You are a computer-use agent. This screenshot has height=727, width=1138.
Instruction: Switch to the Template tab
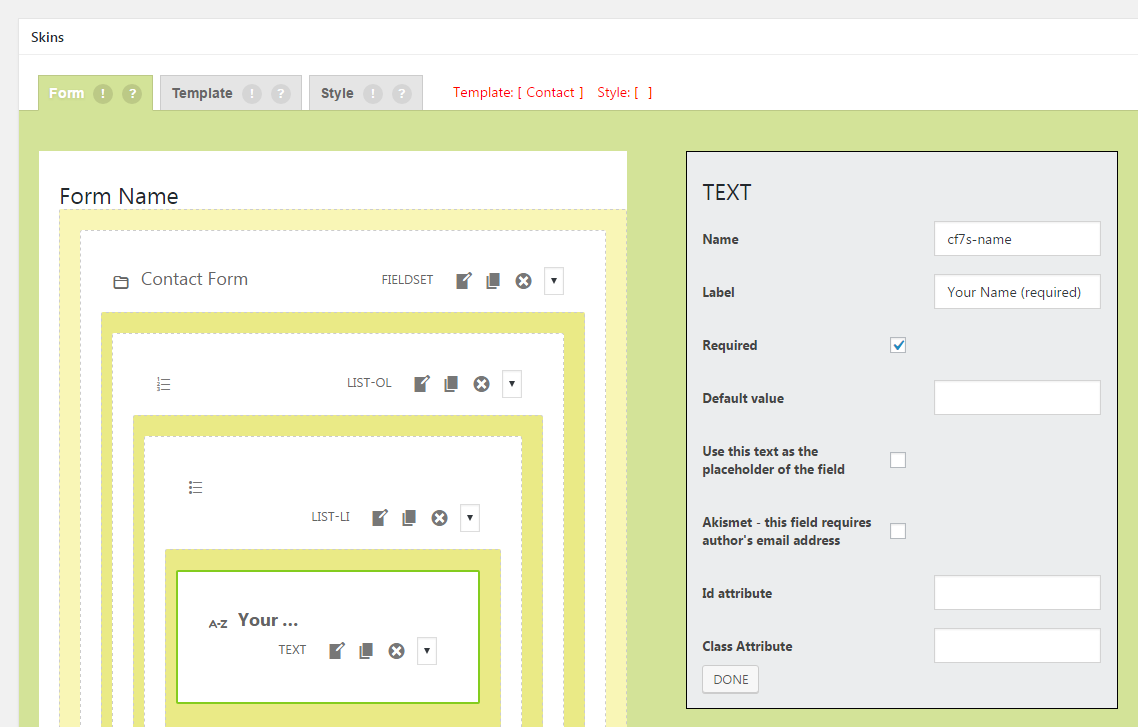pos(202,94)
